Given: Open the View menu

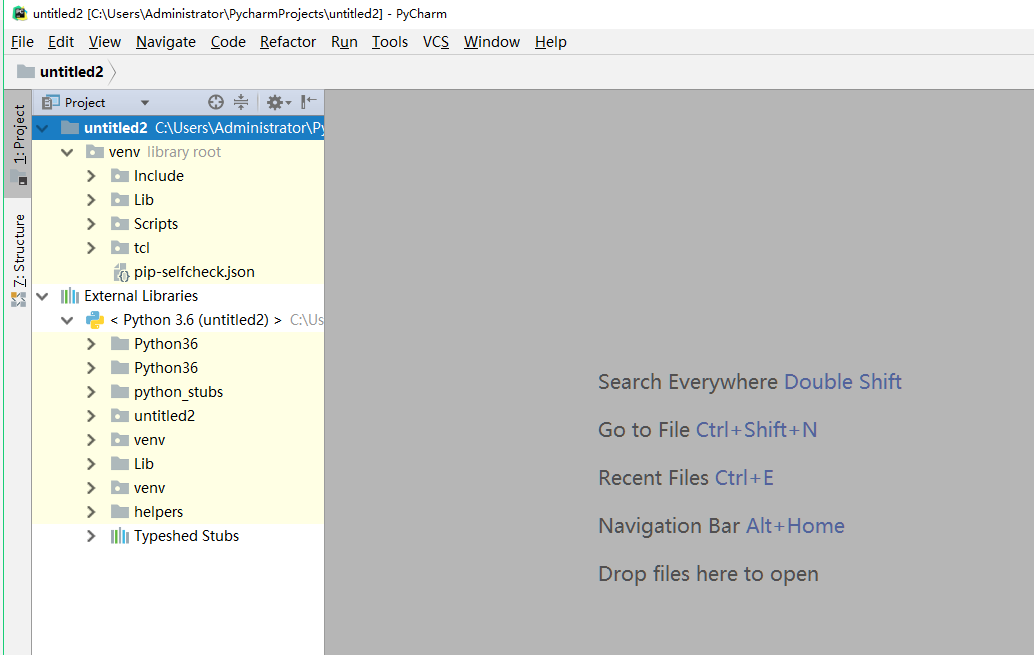Looking at the screenshot, I should pyautogui.click(x=105, y=42).
